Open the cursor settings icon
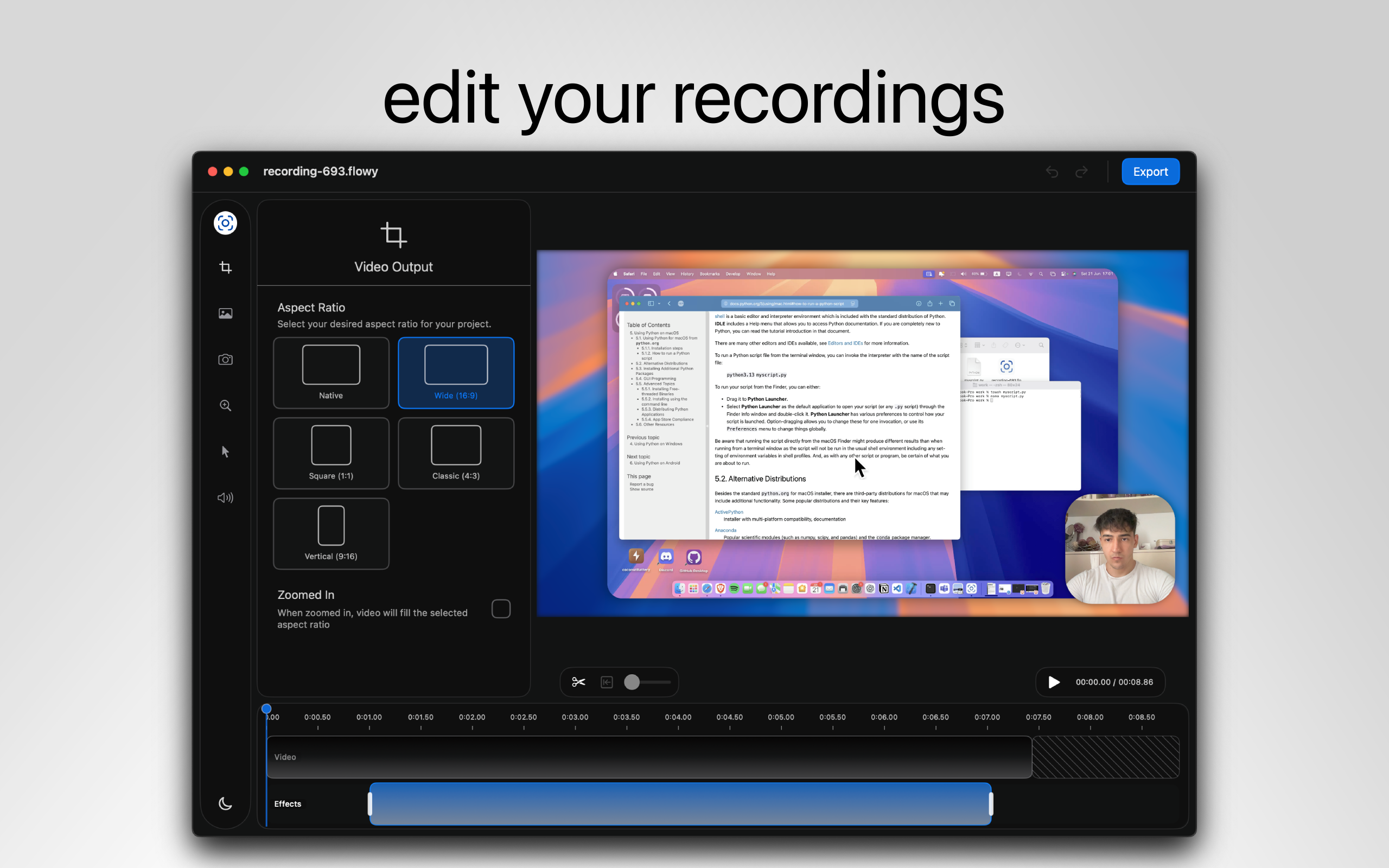Image resolution: width=1389 pixels, height=868 pixels. 225,452
